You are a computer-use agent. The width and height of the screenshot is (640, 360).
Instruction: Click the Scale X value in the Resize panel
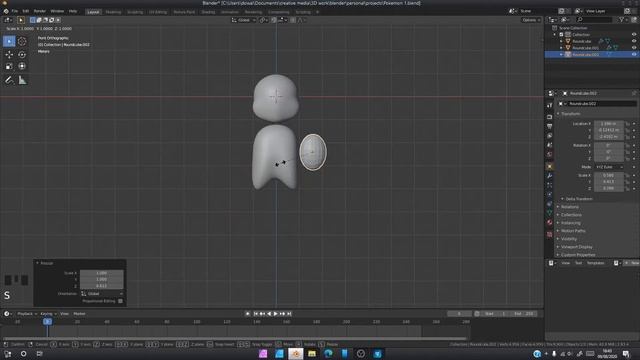pos(102,273)
